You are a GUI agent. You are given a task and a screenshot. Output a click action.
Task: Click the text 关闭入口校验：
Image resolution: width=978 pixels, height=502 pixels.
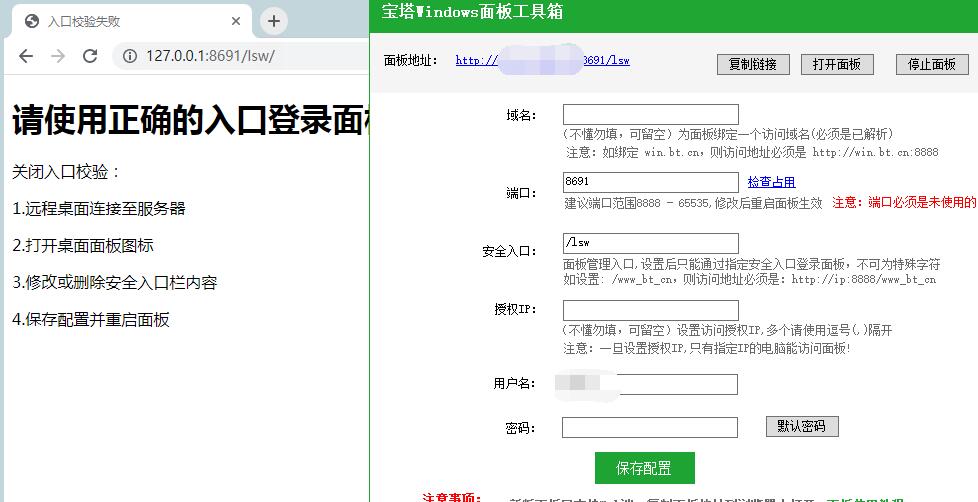[x=66, y=172]
